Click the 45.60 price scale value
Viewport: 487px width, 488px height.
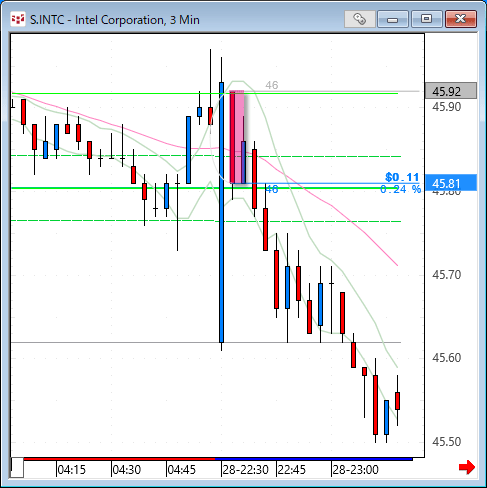[x=447, y=358]
